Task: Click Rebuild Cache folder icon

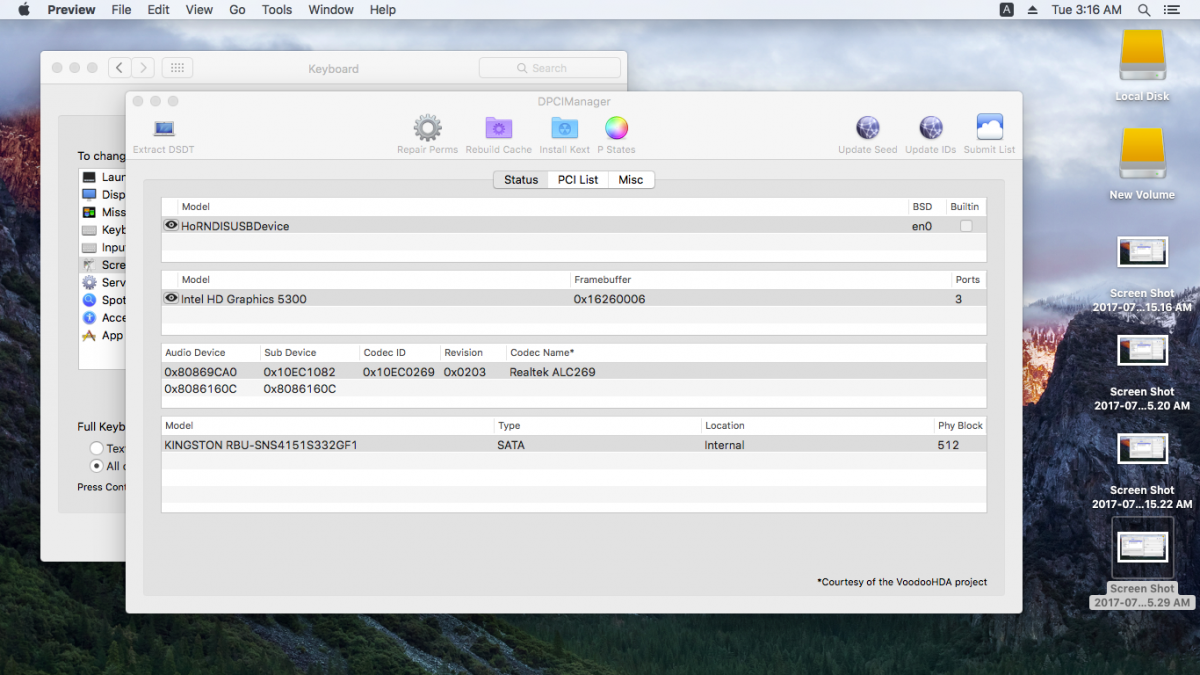Action: tap(498, 128)
